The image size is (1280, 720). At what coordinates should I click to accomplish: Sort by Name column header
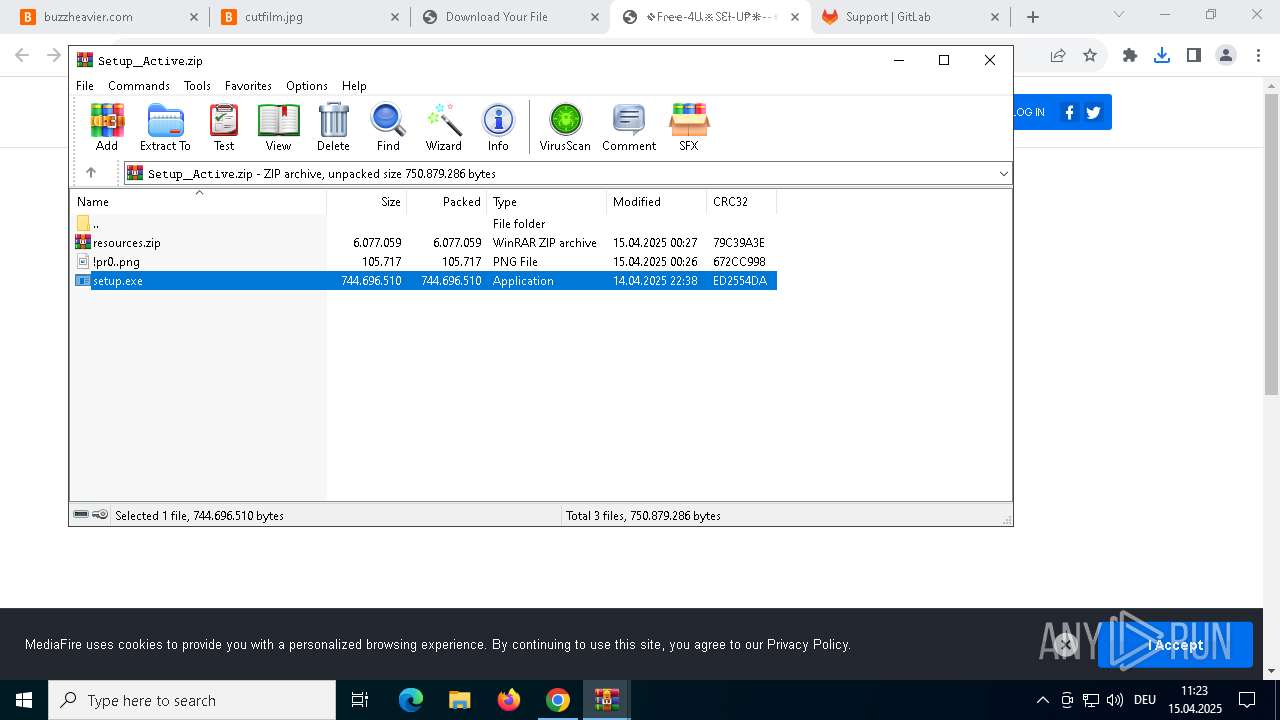pyautogui.click(x=198, y=202)
